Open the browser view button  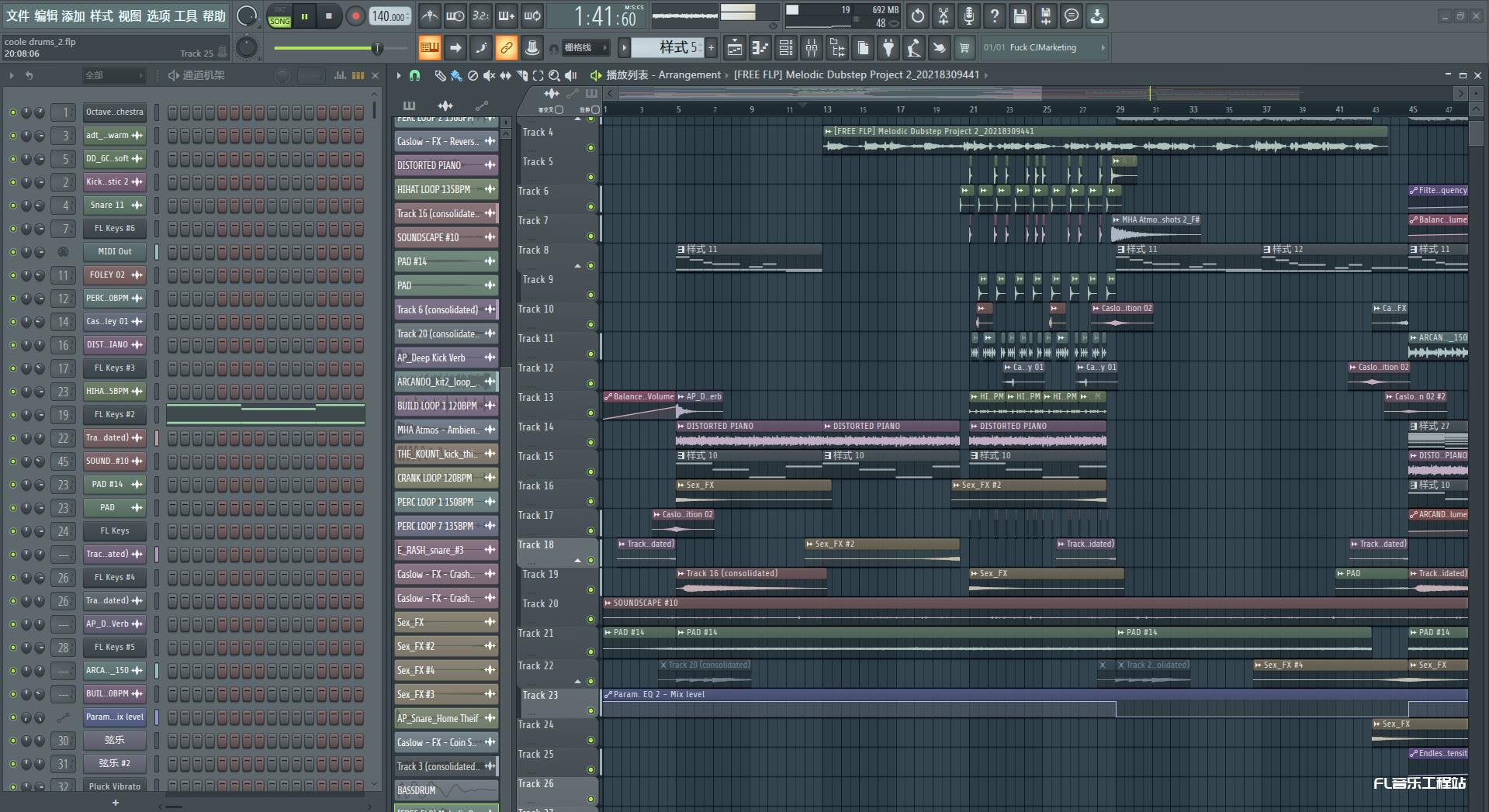pyautogui.click(x=837, y=48)
